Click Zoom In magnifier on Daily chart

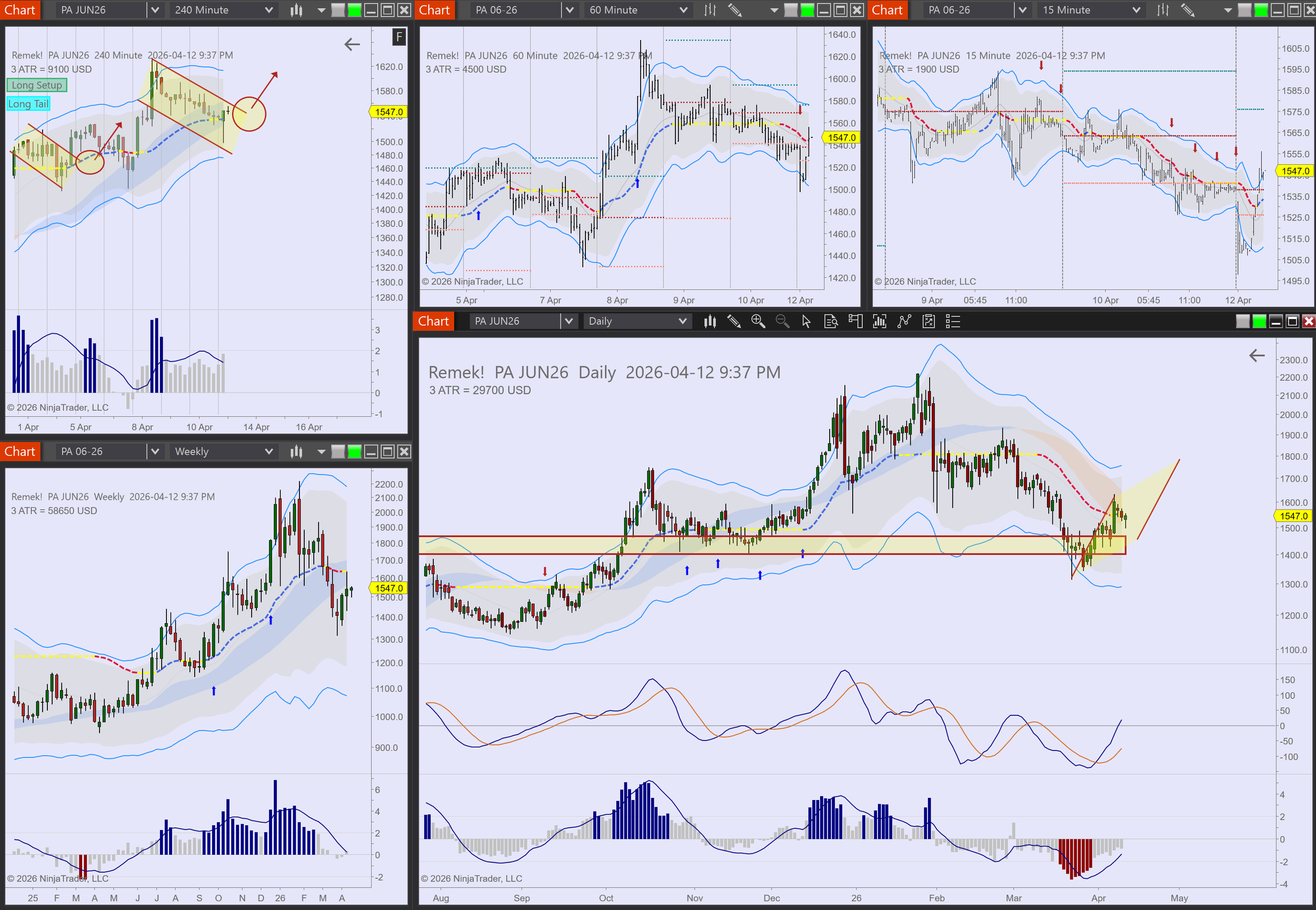(758, 322)
